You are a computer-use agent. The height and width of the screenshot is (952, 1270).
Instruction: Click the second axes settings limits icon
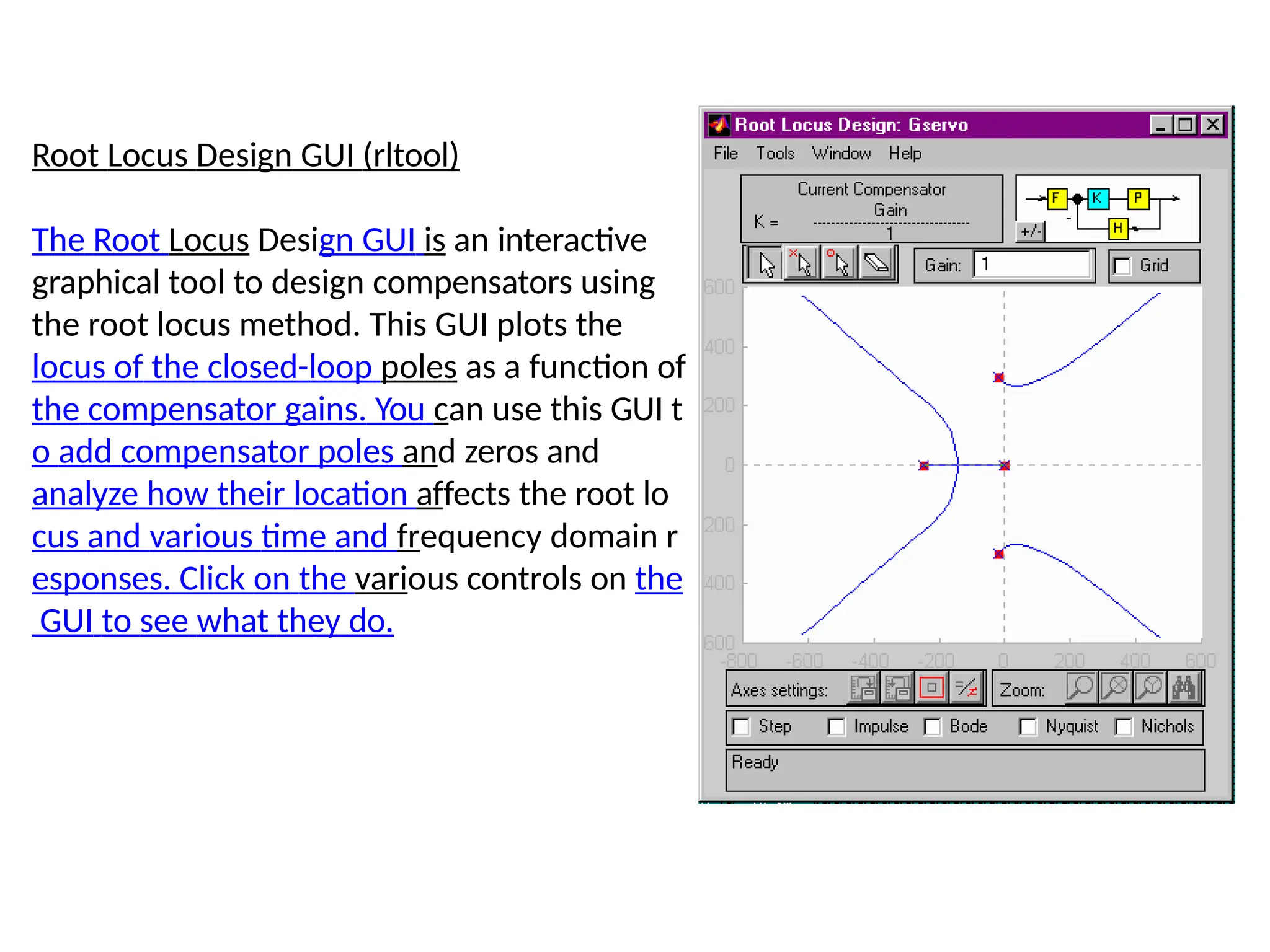coord(897,688)
